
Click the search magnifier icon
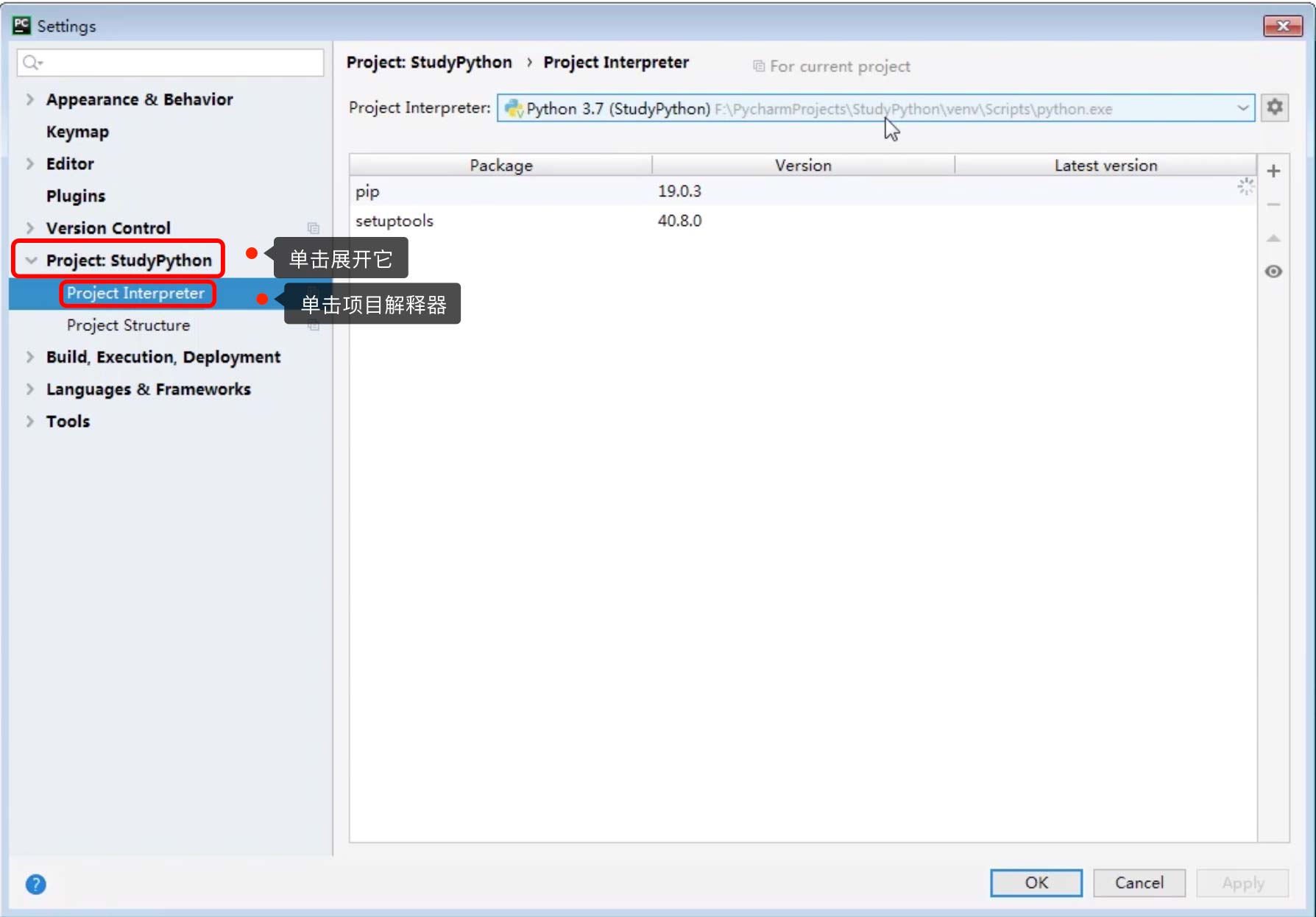[31, 63]
